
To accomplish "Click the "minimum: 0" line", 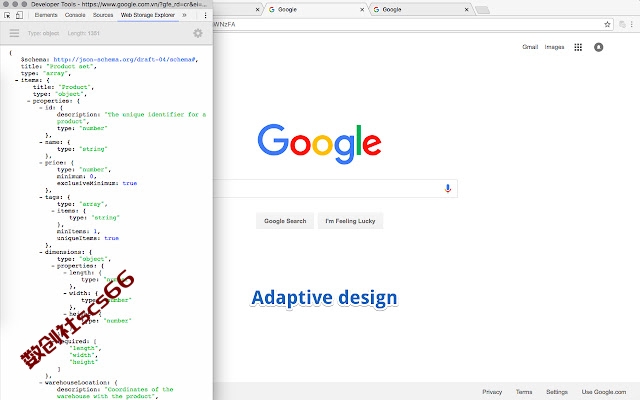I will tap(76, 176).
